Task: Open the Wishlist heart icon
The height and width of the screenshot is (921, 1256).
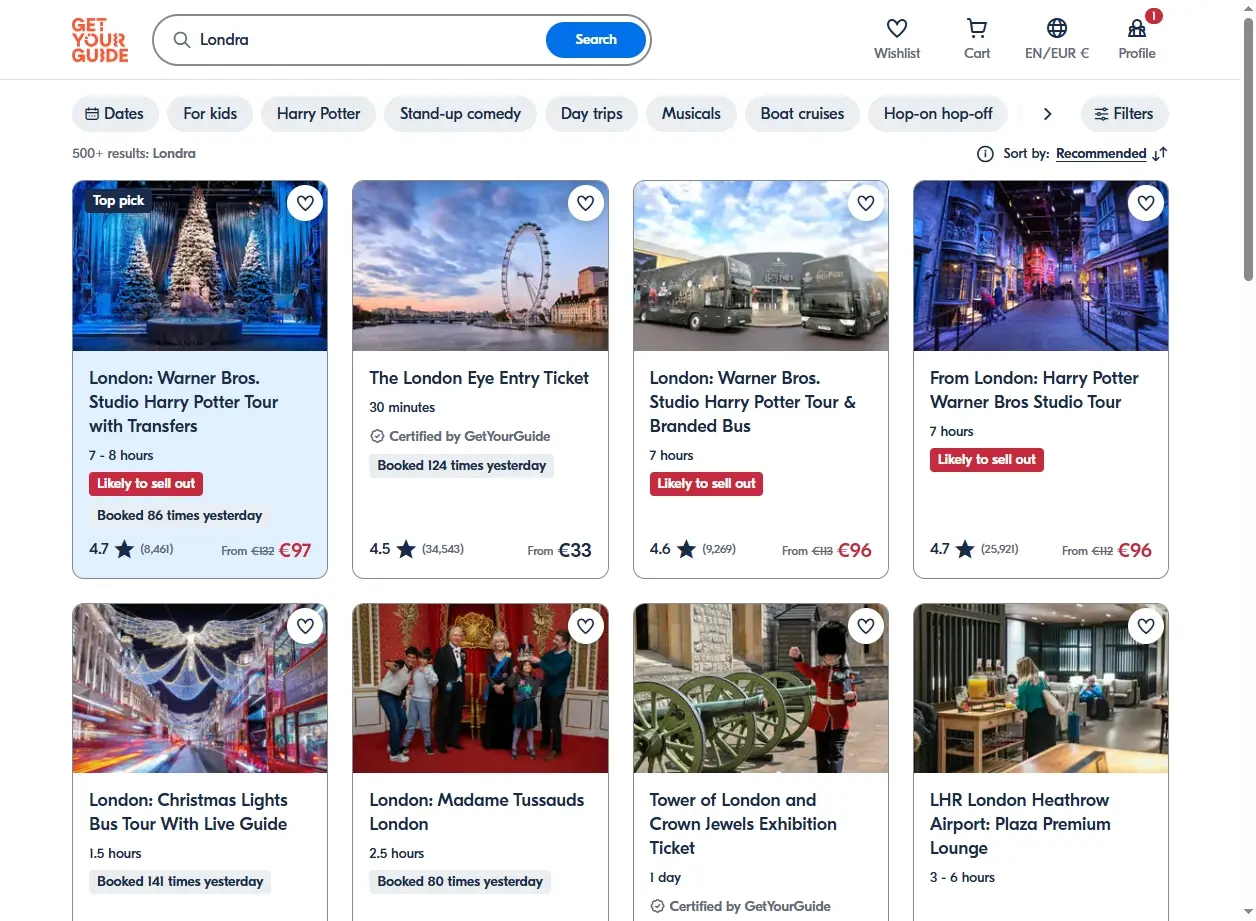Action: coord(897,28)
